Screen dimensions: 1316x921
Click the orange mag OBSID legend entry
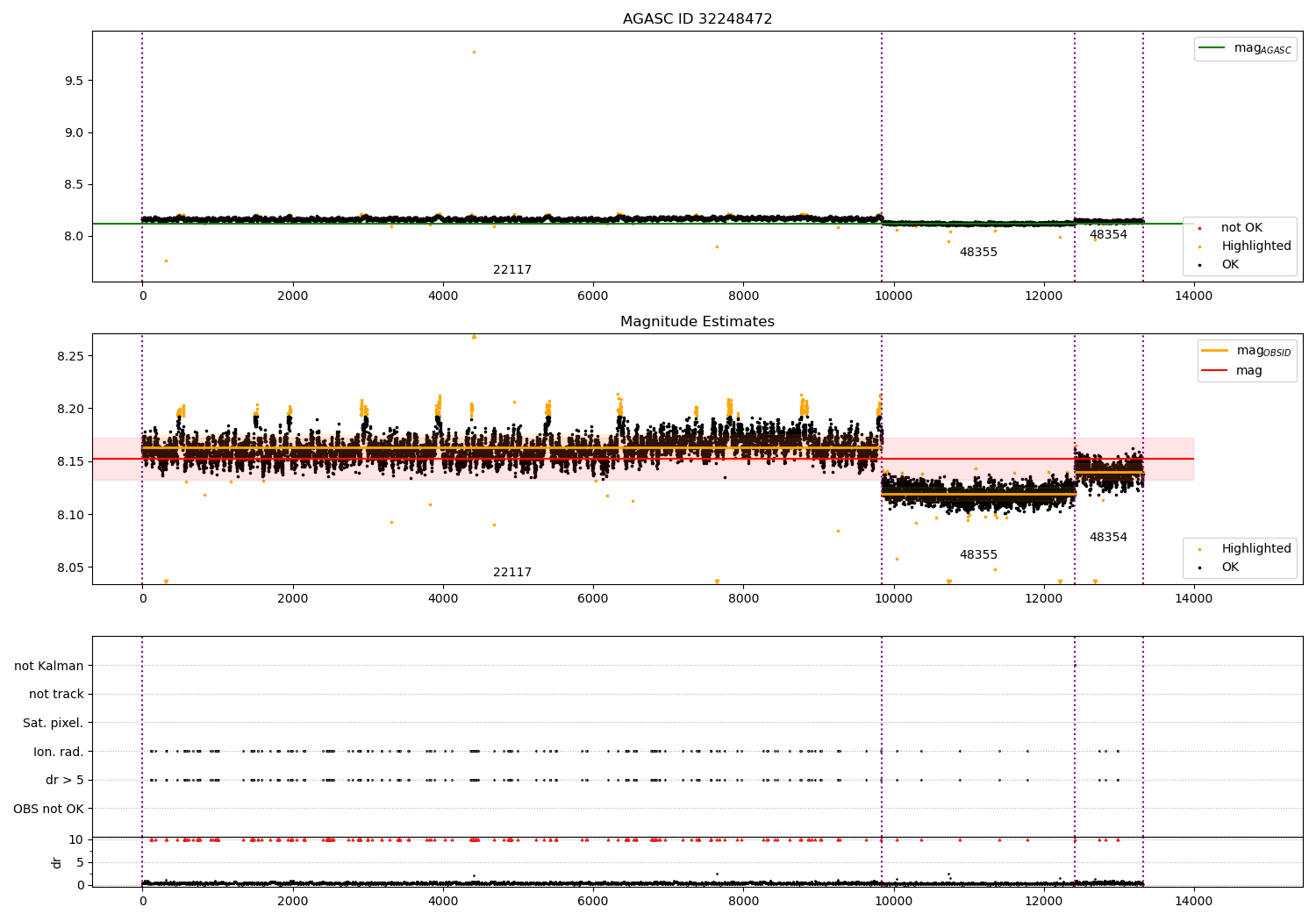tap(1248, 351)
